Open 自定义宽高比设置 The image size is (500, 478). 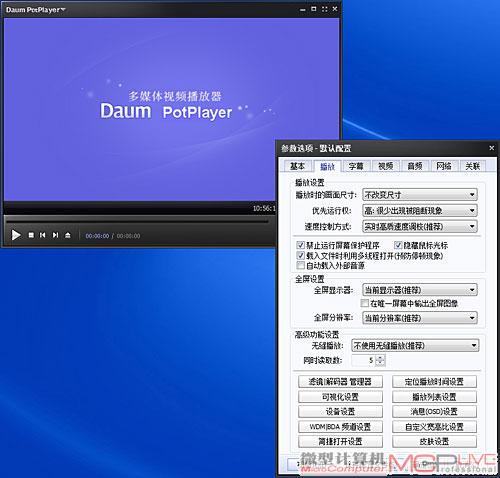point(434,427)
